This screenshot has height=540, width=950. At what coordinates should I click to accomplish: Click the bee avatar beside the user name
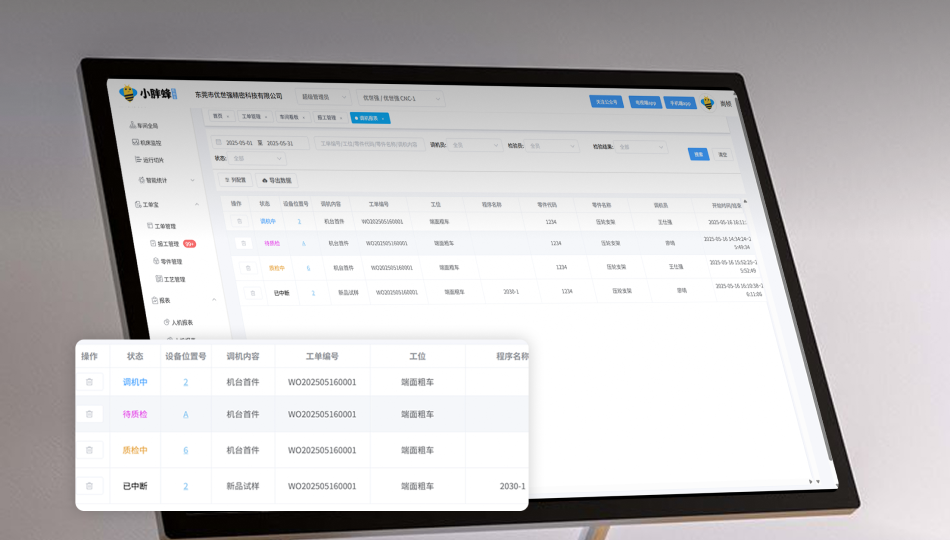coord(707,102)
